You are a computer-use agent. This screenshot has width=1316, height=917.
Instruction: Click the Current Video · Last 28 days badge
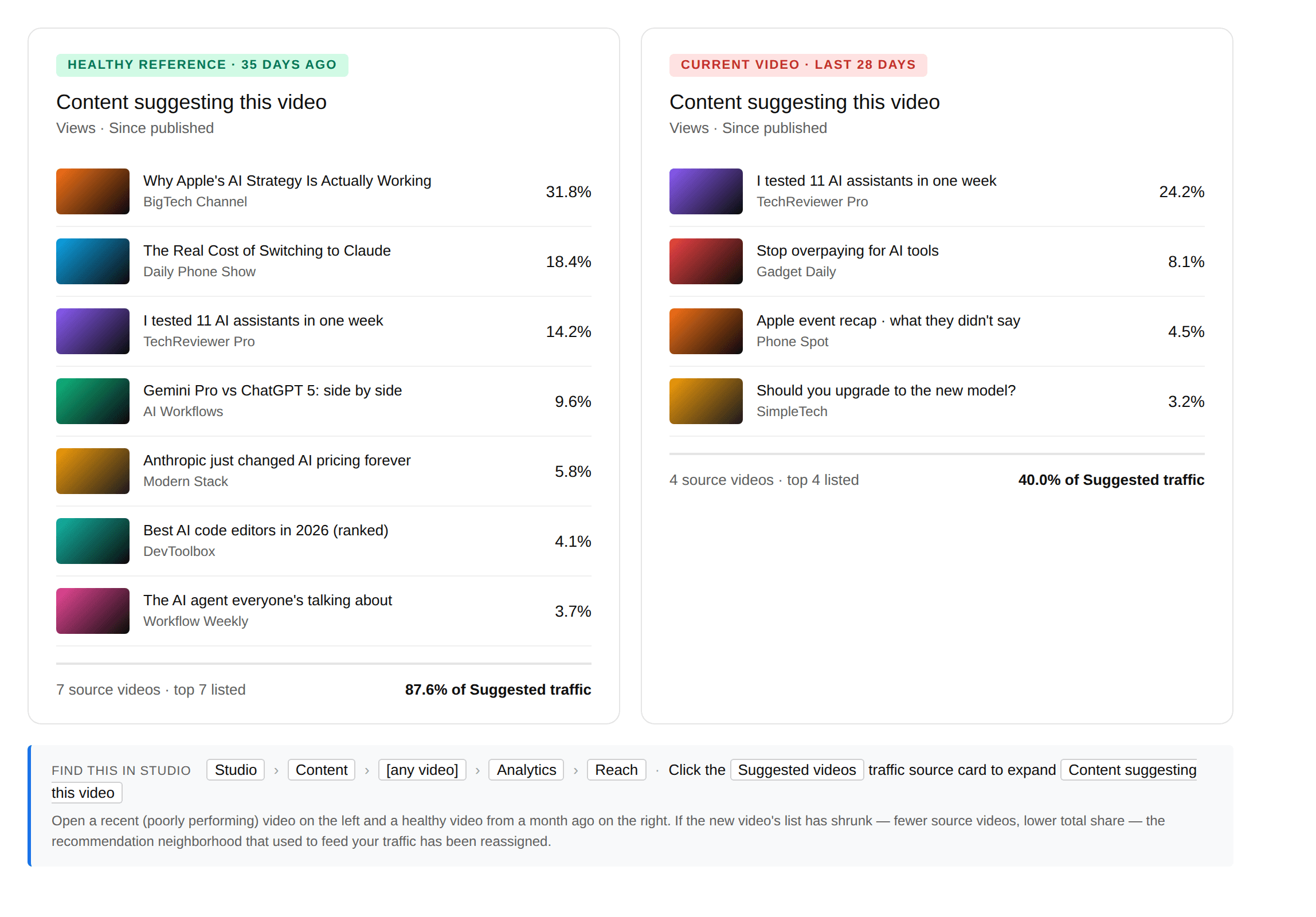[798, 65]
